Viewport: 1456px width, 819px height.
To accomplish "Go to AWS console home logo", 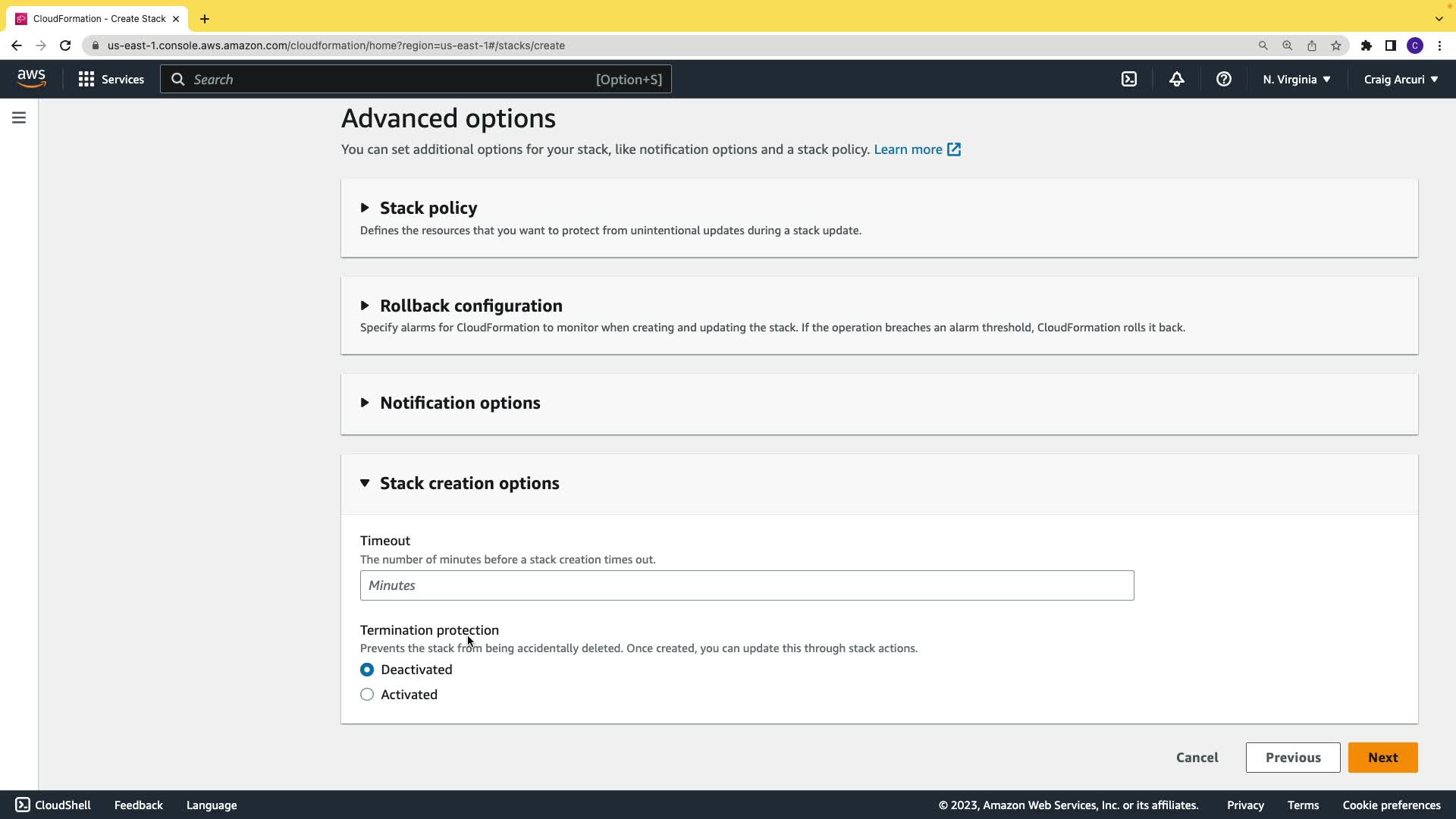I will 31,78.
